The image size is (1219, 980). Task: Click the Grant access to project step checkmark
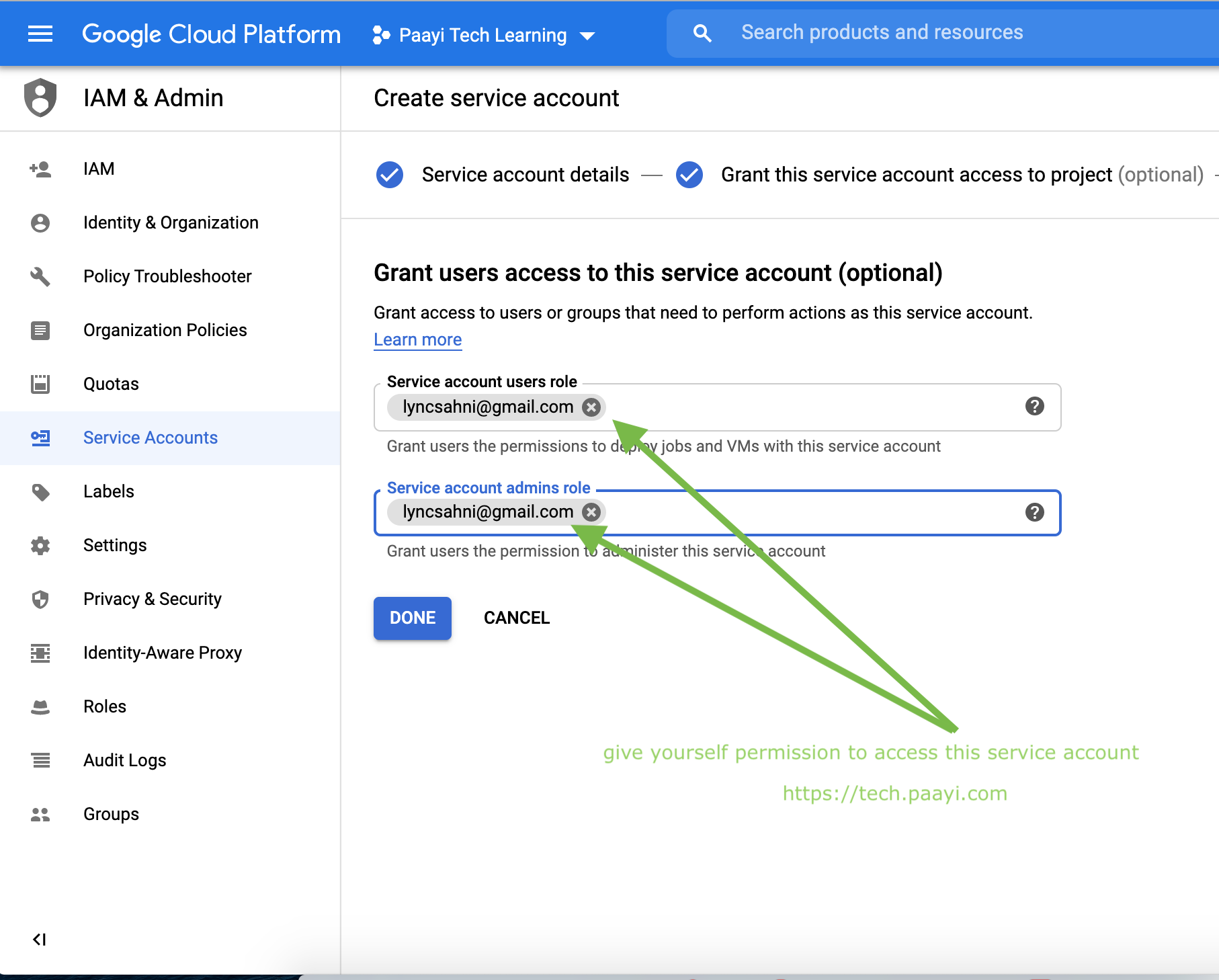point(689,175)
